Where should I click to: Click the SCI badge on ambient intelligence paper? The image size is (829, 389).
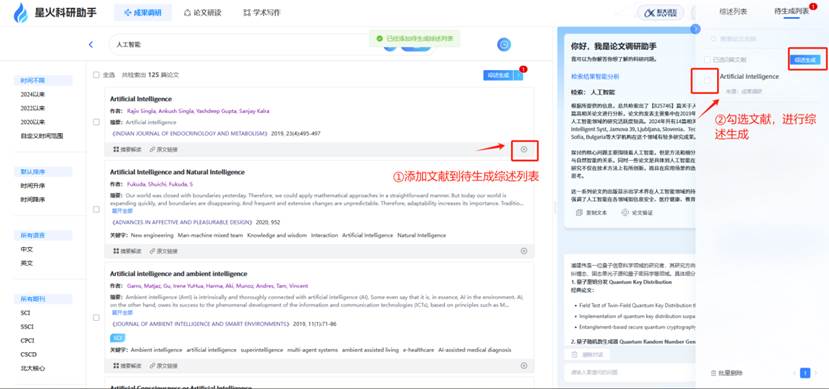coord(117,338)
